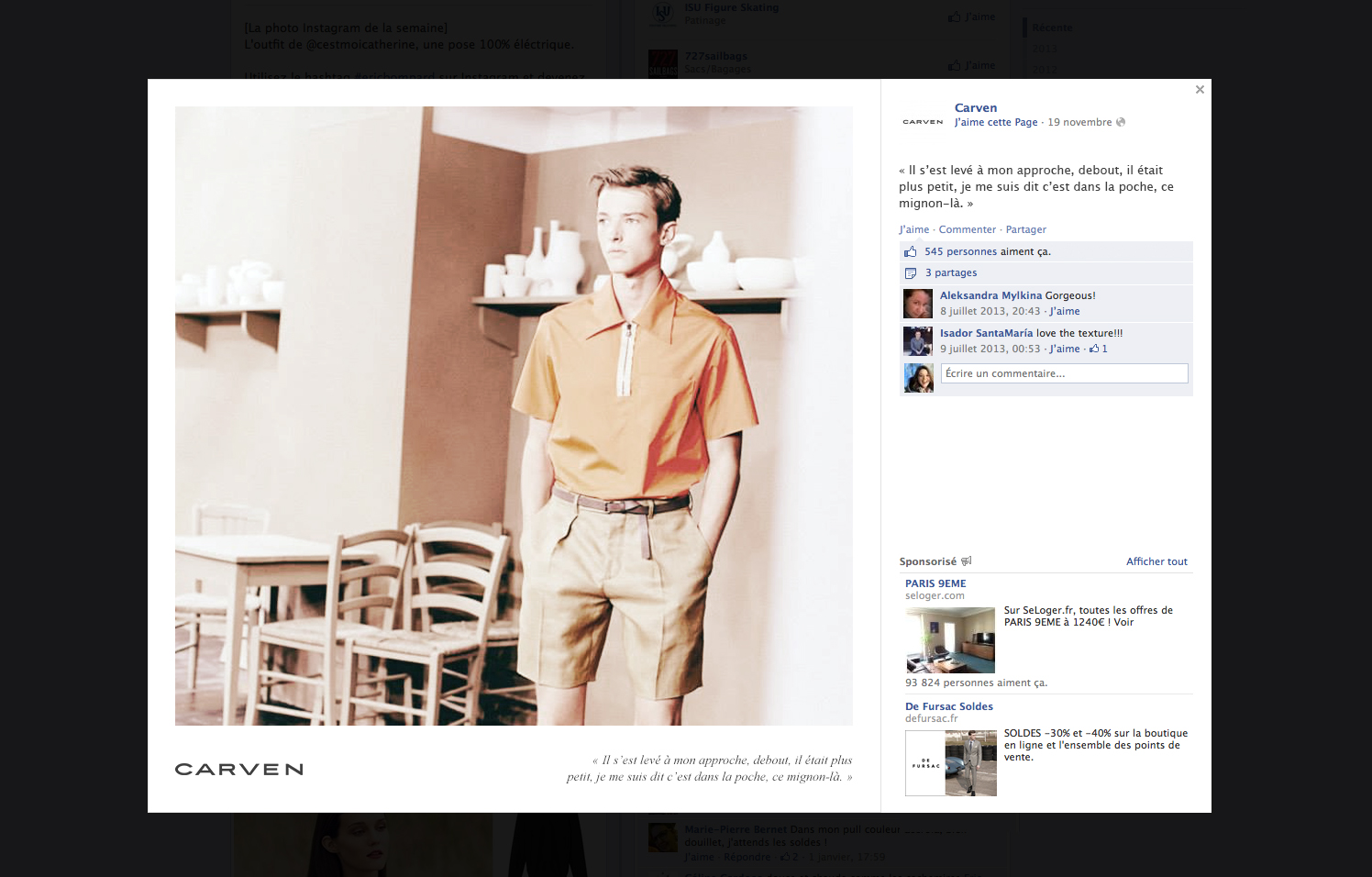Click the thumbs-up count on Isador's comment
Image resolution: width=1372 pixels, height=877 pixels.
pyautogui.click(x=1099, y=349)
